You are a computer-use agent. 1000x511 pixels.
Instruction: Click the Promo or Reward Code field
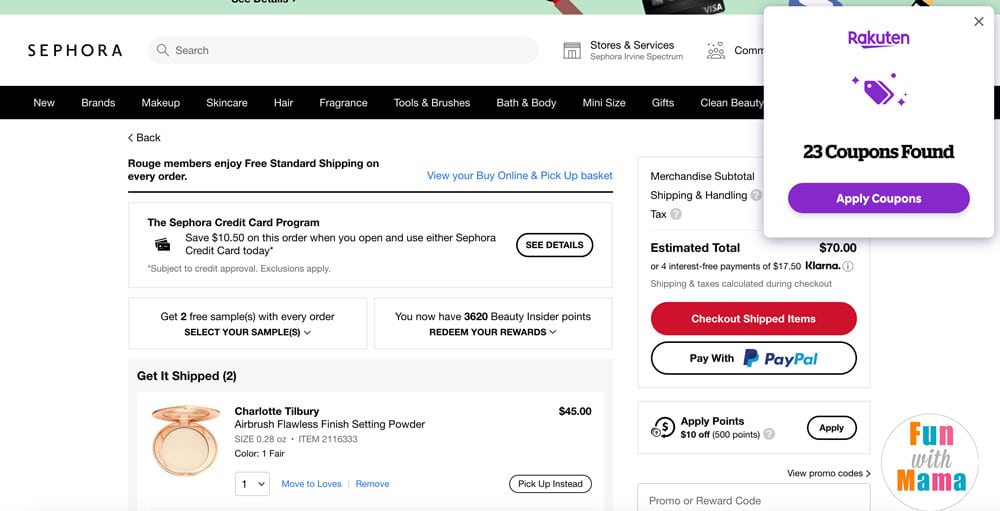(x=754, y=500)
